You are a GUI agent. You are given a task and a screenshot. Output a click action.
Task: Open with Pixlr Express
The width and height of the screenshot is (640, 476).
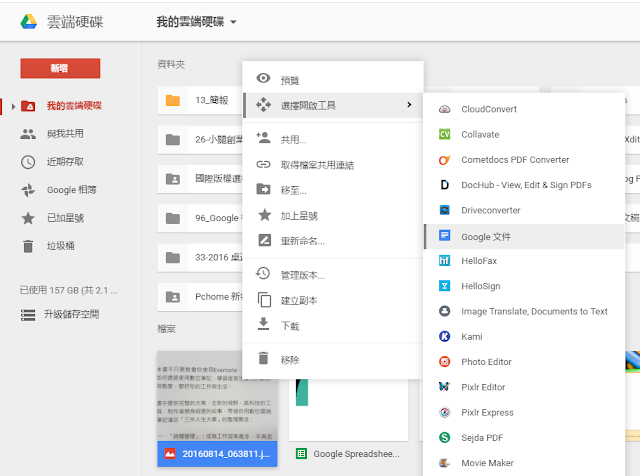point(524,412)
